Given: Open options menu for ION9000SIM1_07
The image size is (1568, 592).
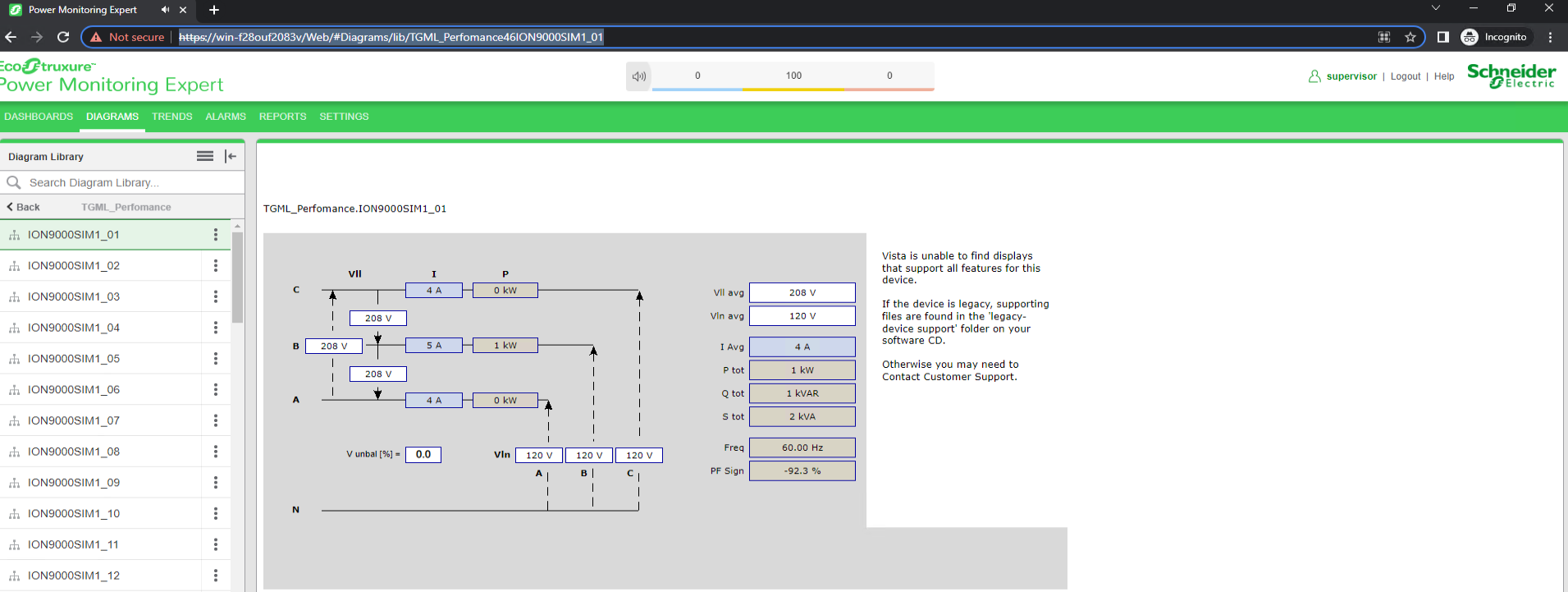Looking at the screenshot, I should (216, 420).
